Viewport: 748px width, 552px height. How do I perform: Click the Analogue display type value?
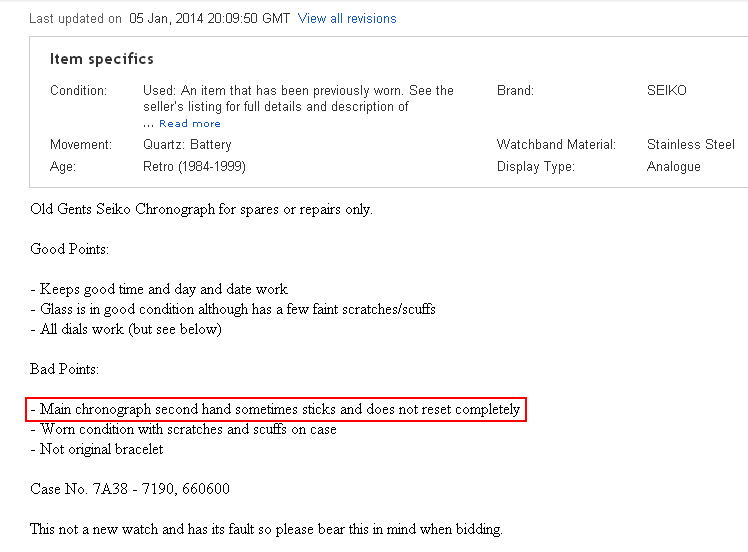click(x=673, y=166)
